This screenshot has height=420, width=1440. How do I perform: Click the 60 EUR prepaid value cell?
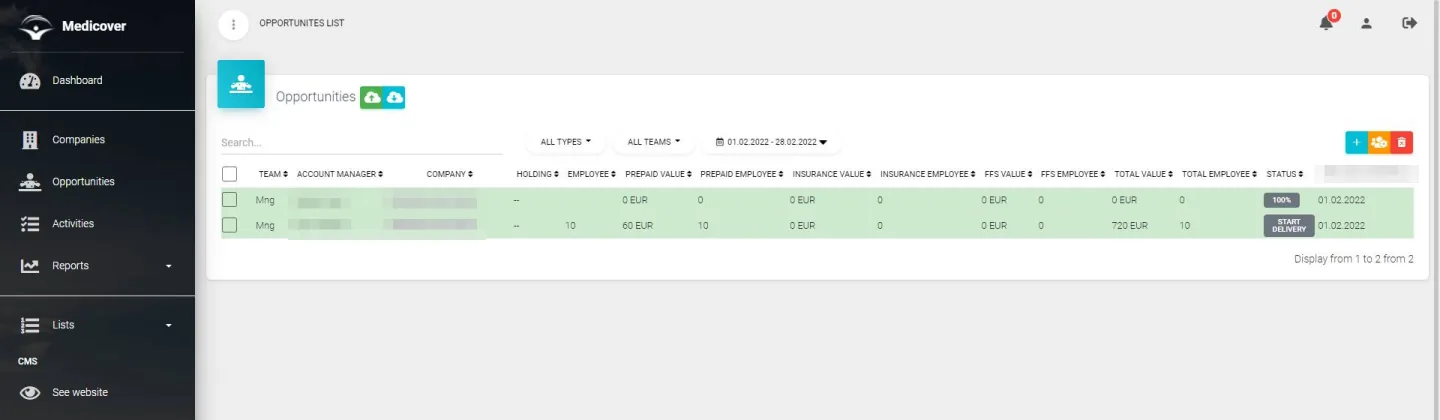[637, 226]
